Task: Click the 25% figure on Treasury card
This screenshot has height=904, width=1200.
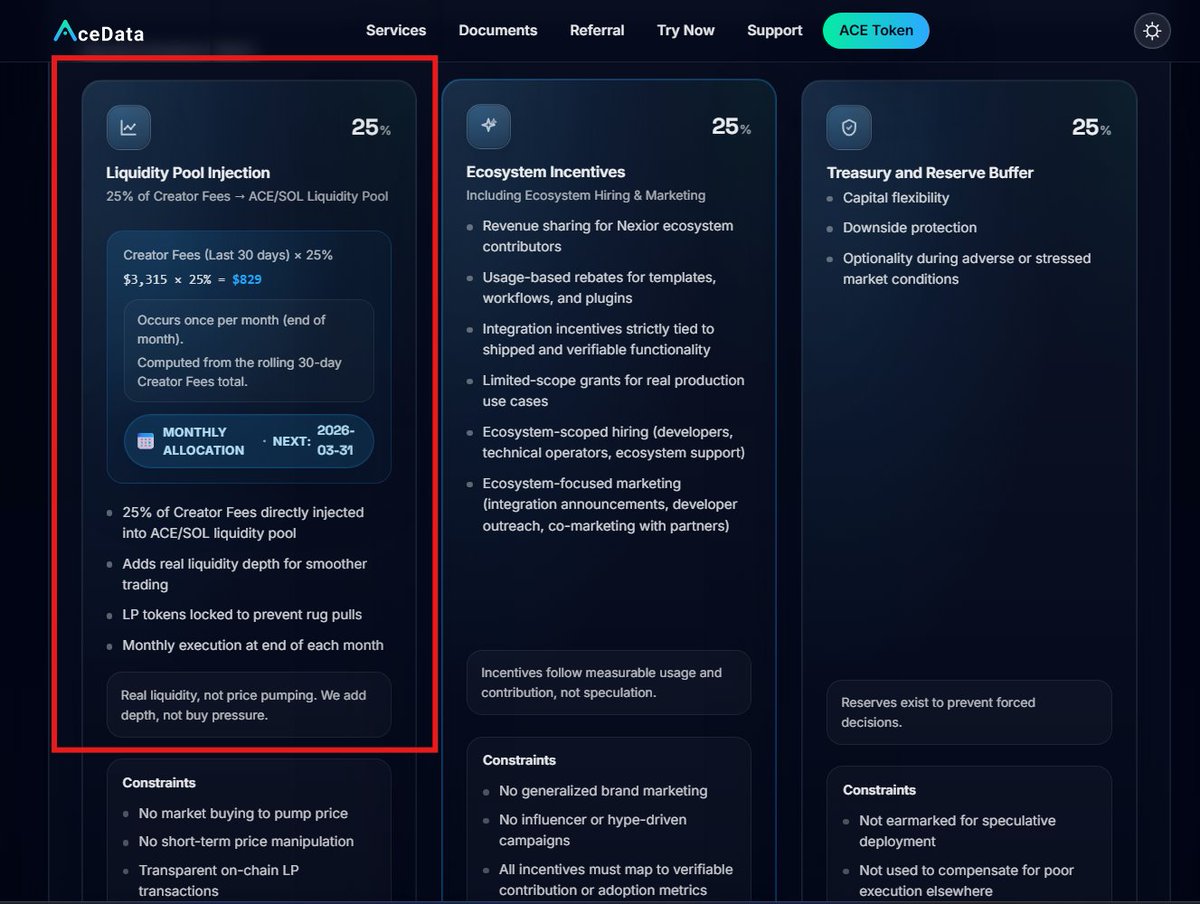Action: coord(1091,127)
